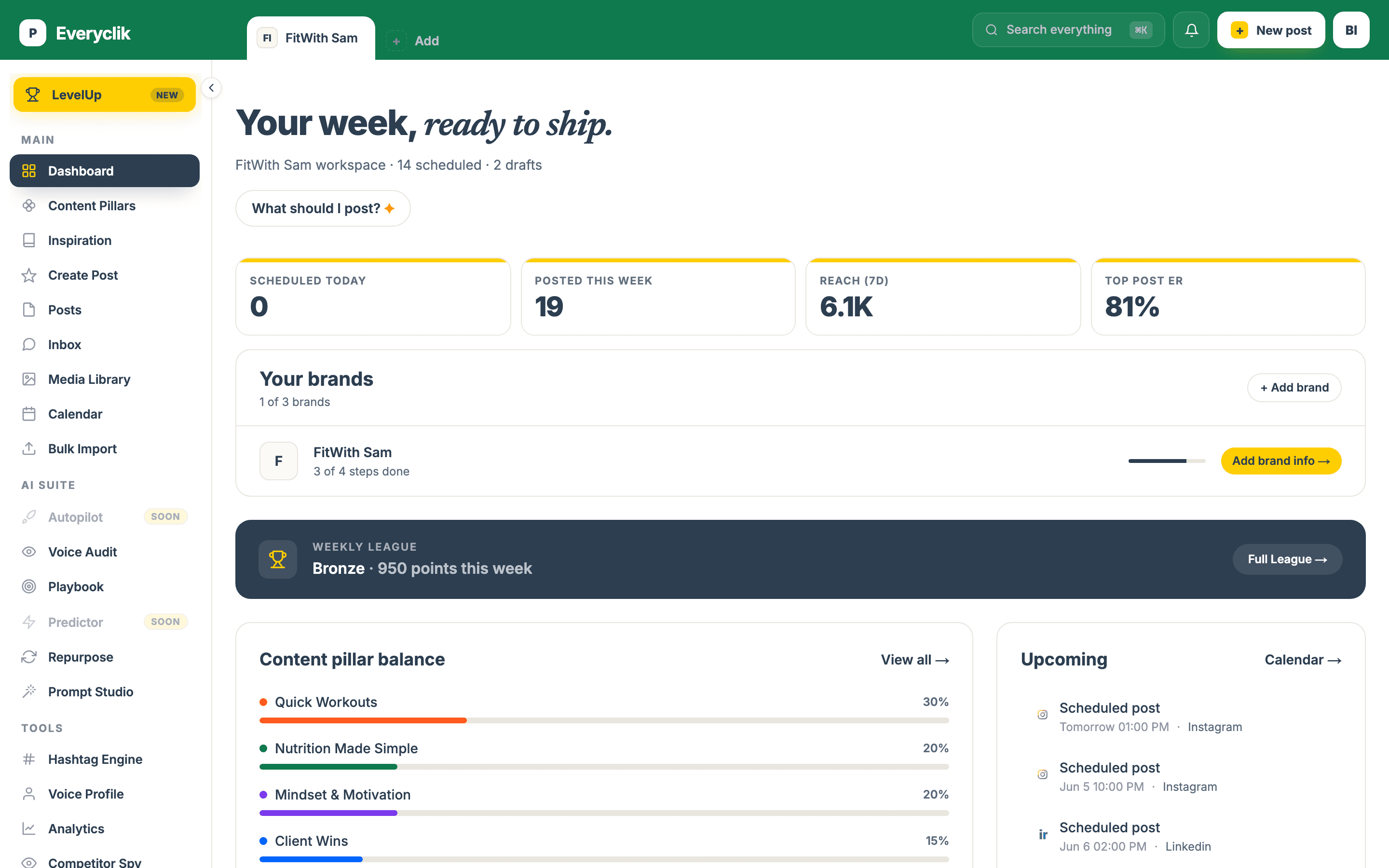Collapse the sidebar with the chevron button
This screenshot has width=1389, height=868.
click(x=211, y=88)
